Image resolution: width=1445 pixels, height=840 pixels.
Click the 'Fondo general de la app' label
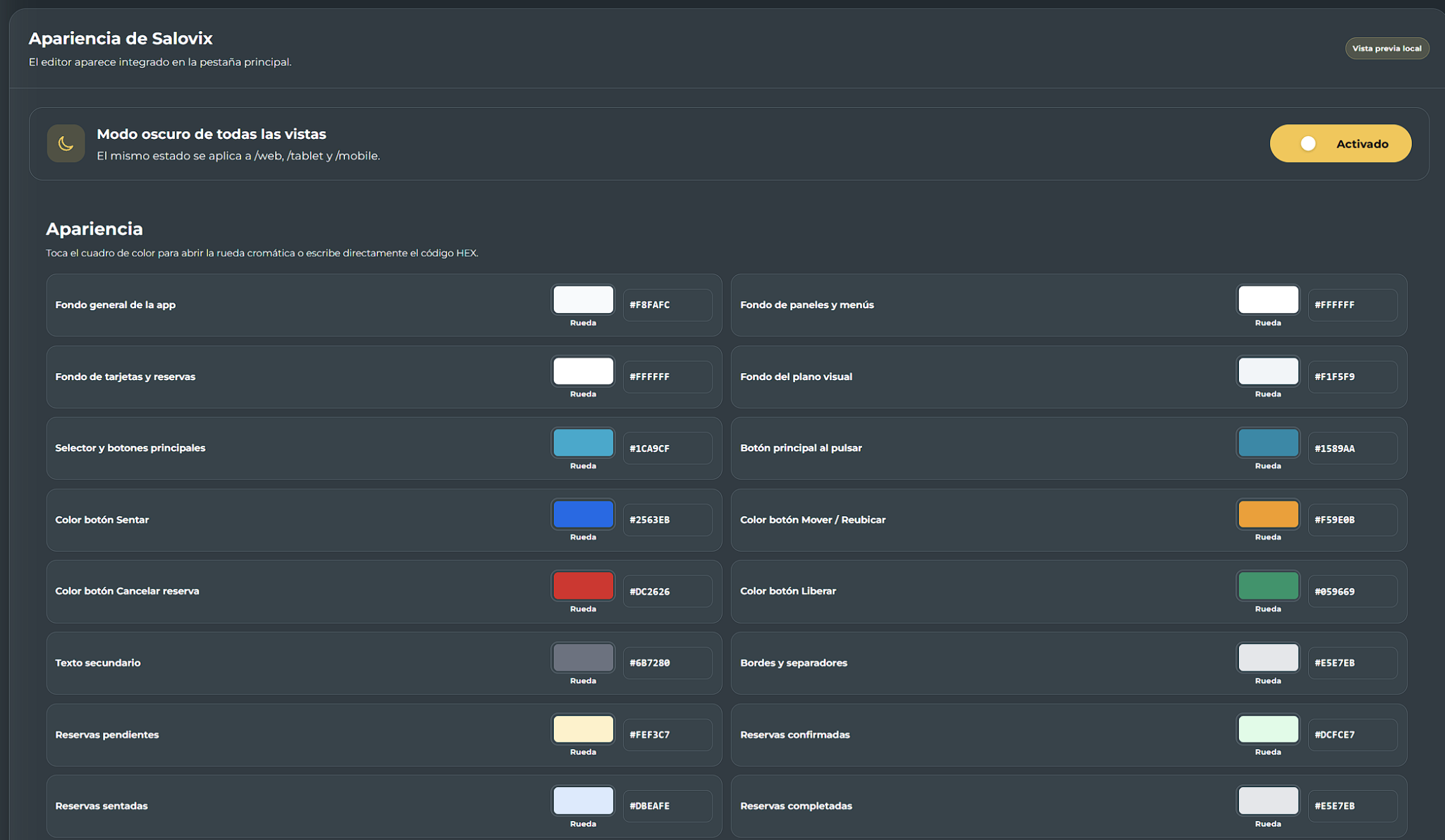pos(116,305)
